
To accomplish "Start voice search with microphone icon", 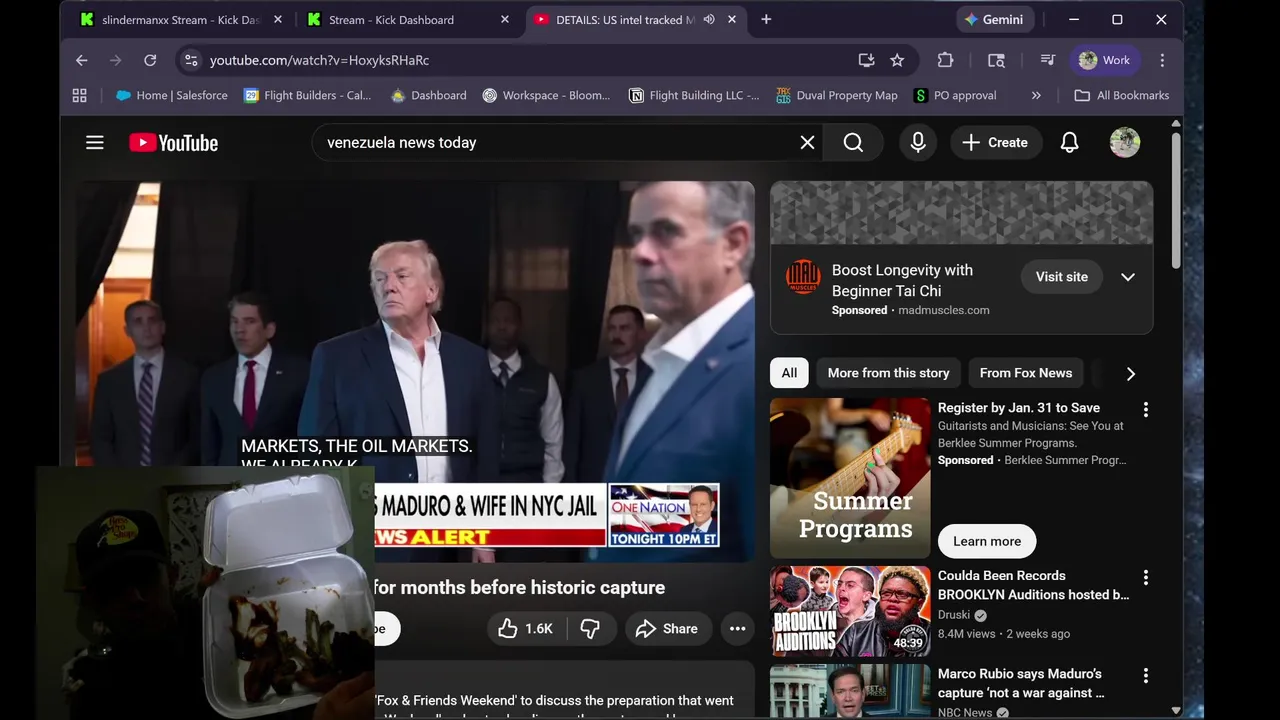I will click(918, 143).
